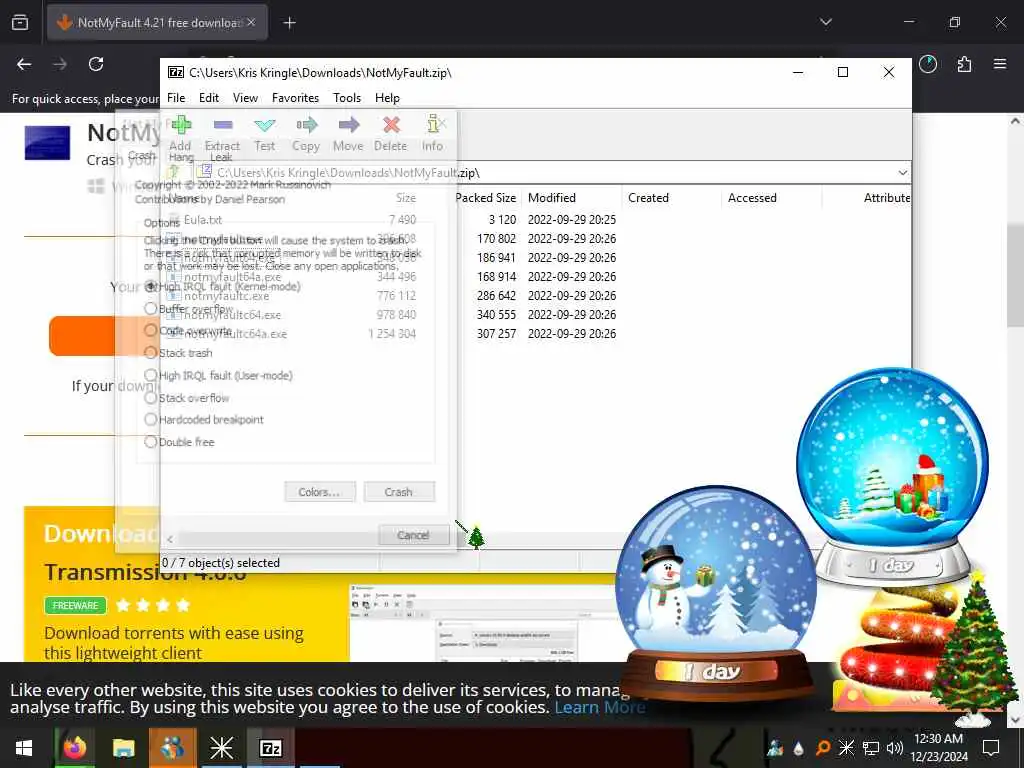Sort by Accessed column header
Viewport: 1024px width, 768px height.
pyautogui.click(x=771, y=198)
